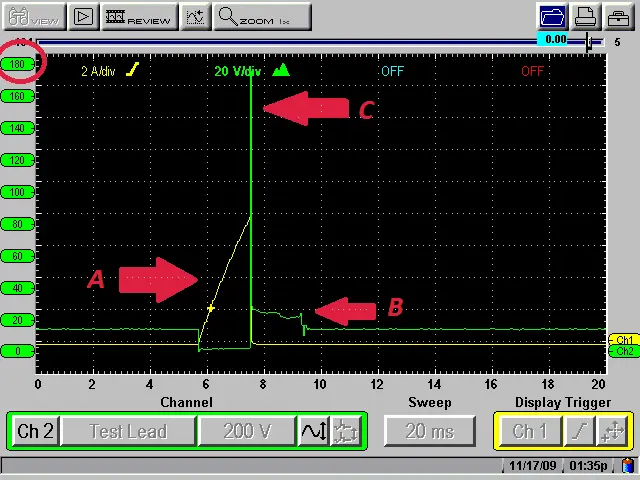This screenshot has height=480, width=640.
Task: Open the toolbox utilities icon
Action: click(618, 16)
